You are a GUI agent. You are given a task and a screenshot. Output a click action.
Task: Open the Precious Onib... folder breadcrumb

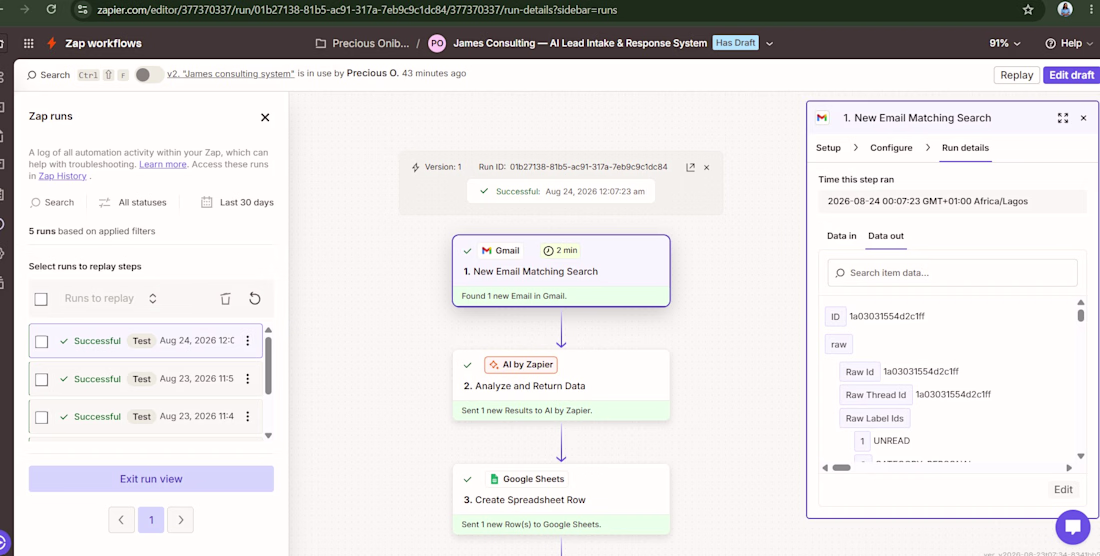coord(362,43)
